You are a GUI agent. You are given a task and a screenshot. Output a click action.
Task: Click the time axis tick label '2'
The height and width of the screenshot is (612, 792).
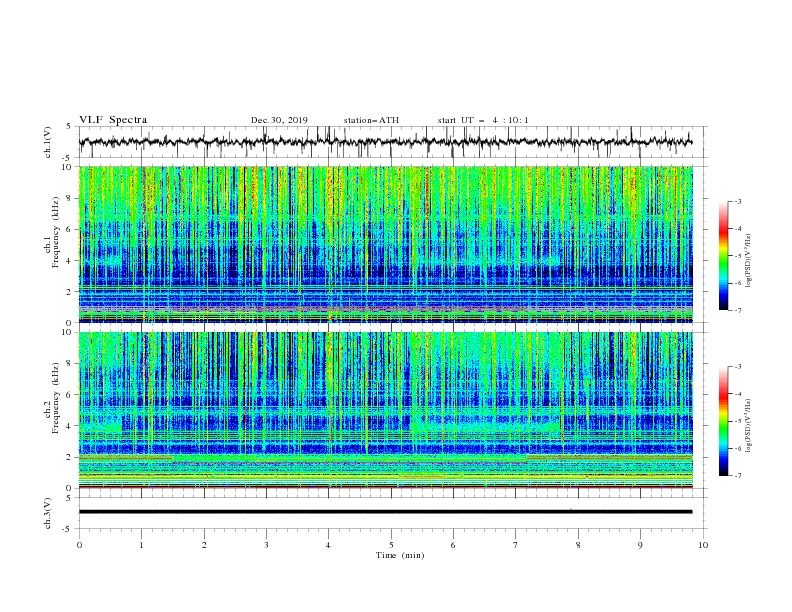204,545
